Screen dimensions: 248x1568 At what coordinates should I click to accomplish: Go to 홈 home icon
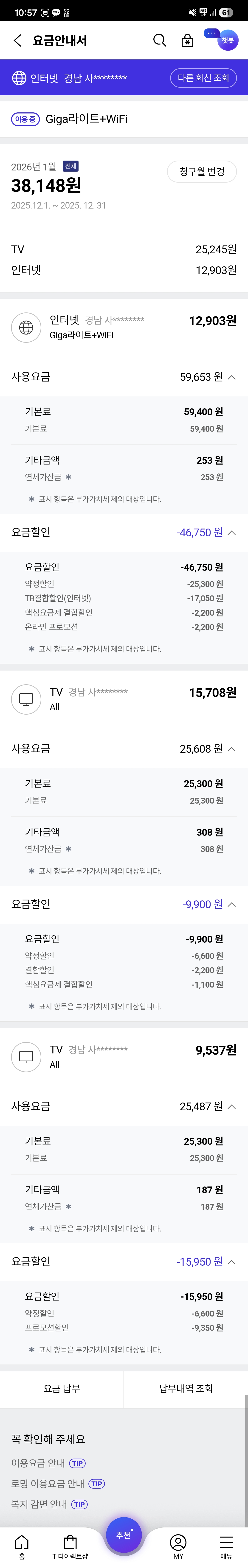pos(21,1544)
